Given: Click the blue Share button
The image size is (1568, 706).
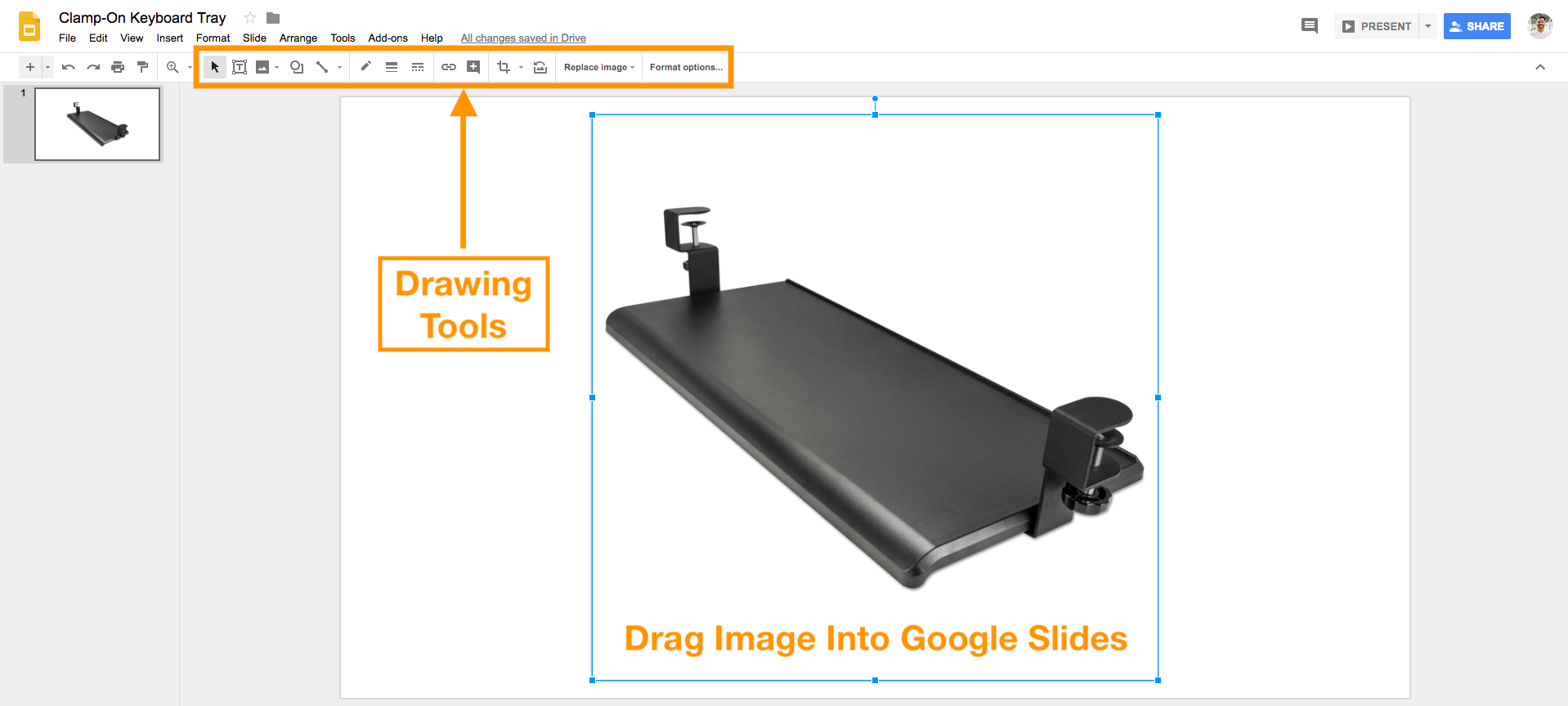Looking at the screenshot, I should click(x=1476, y=26).
